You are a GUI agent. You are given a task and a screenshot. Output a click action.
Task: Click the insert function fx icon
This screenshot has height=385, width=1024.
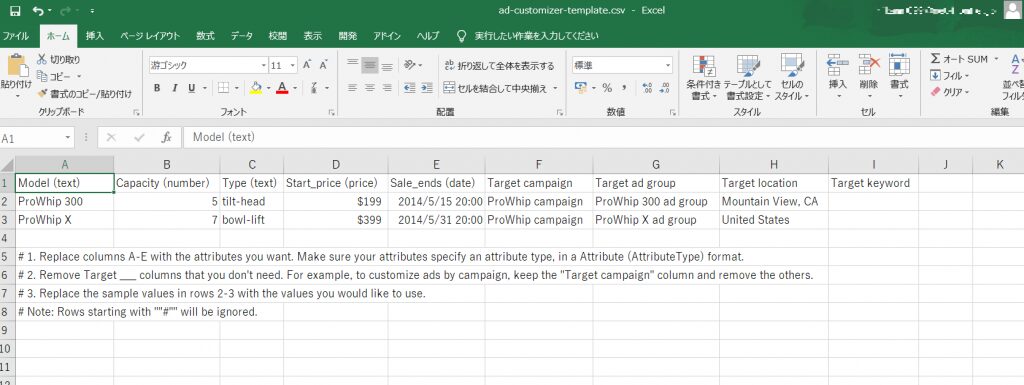click(x=167, y=138)
